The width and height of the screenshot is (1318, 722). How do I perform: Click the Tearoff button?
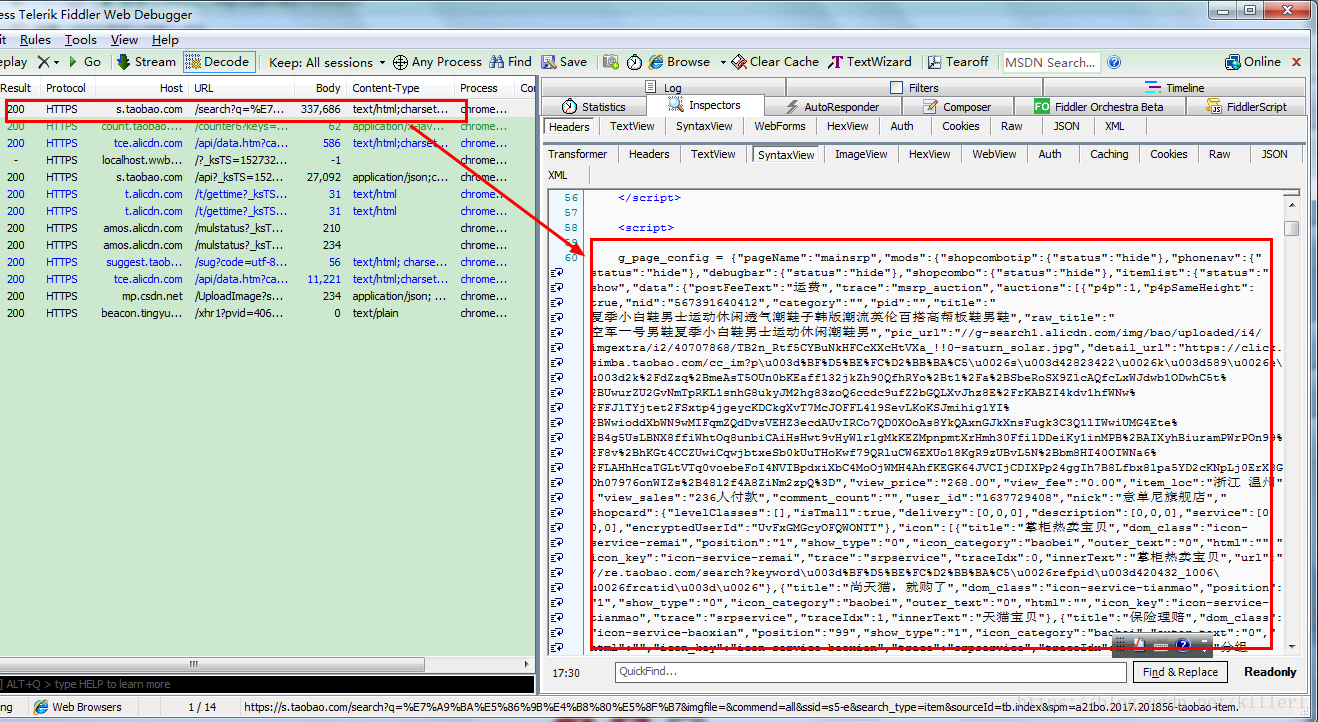click(x=957, y=62)
